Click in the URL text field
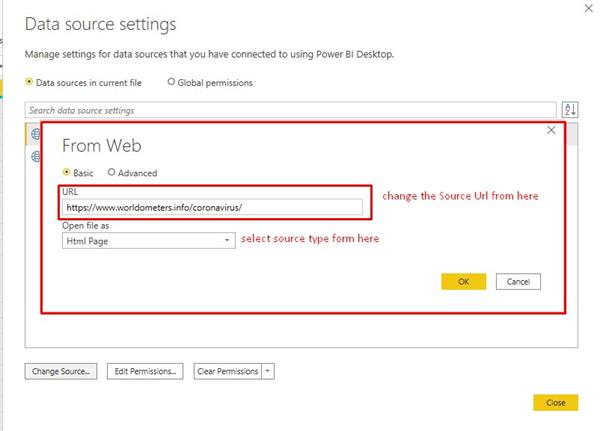Viewport: 600px width, 431px height. pyautogui.click(x=212, y=207)
